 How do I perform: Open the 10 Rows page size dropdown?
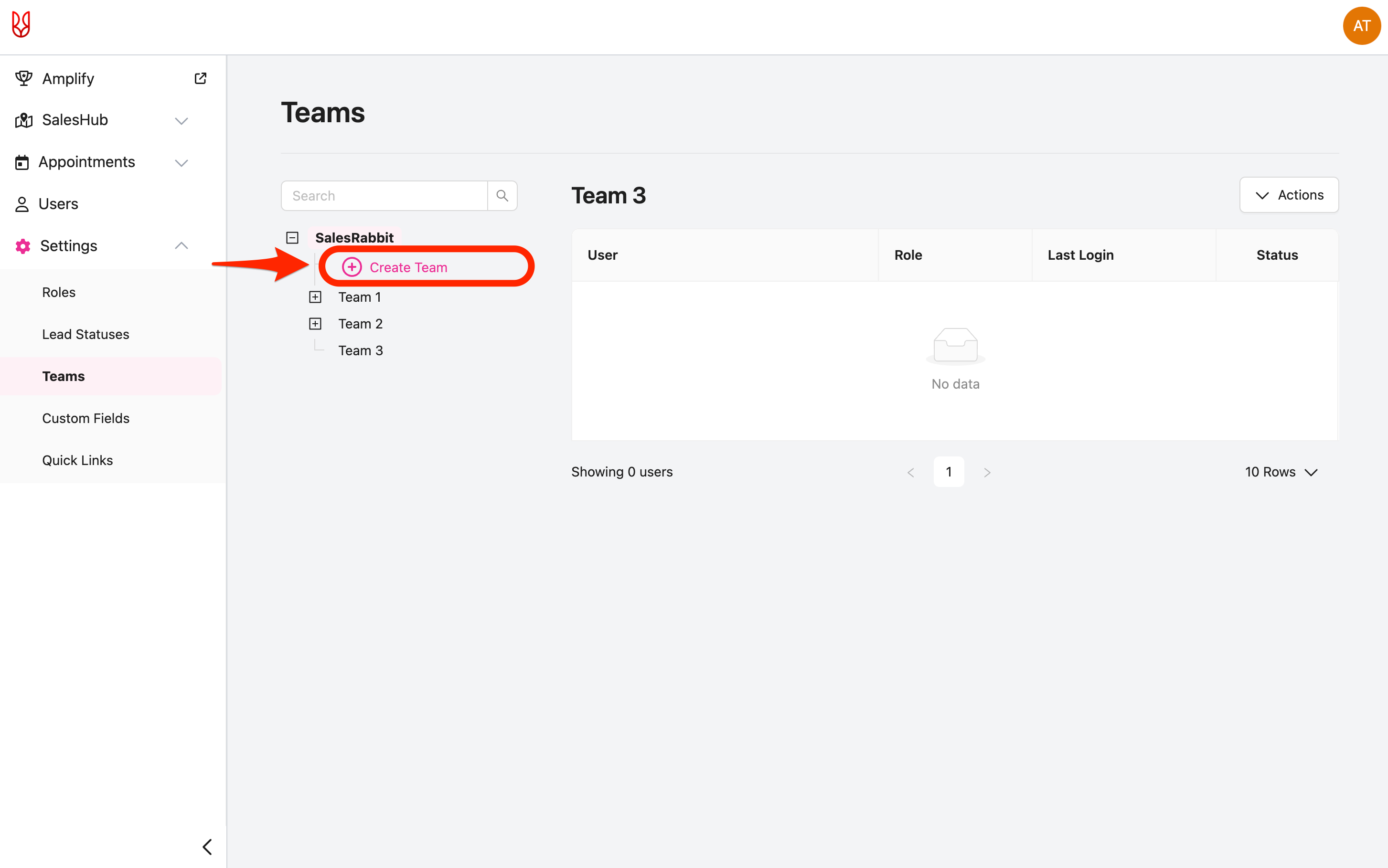click(x=1281, y=472)
